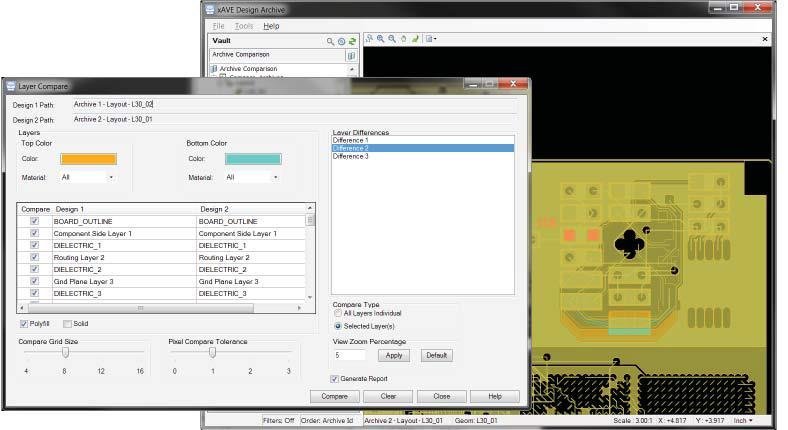The image size is (788, 430).
Task: Click the Filters: Off status entry
Action: pos(278,421)
